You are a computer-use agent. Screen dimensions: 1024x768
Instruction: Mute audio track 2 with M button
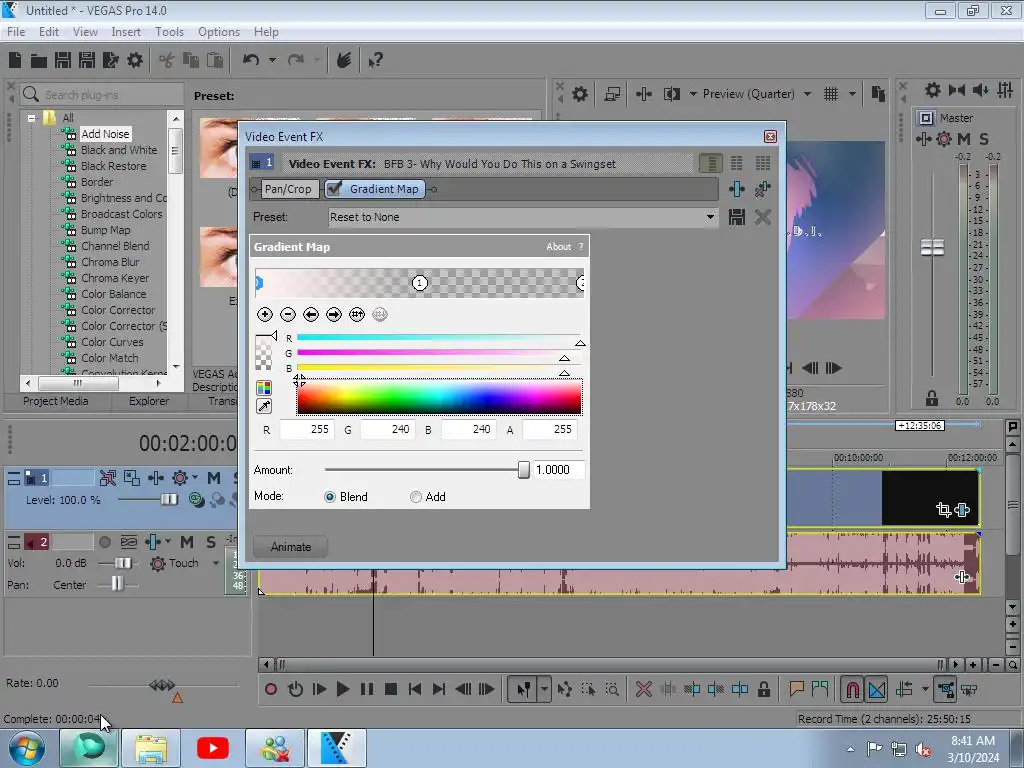pyautogui.click(x=187, y=542)
